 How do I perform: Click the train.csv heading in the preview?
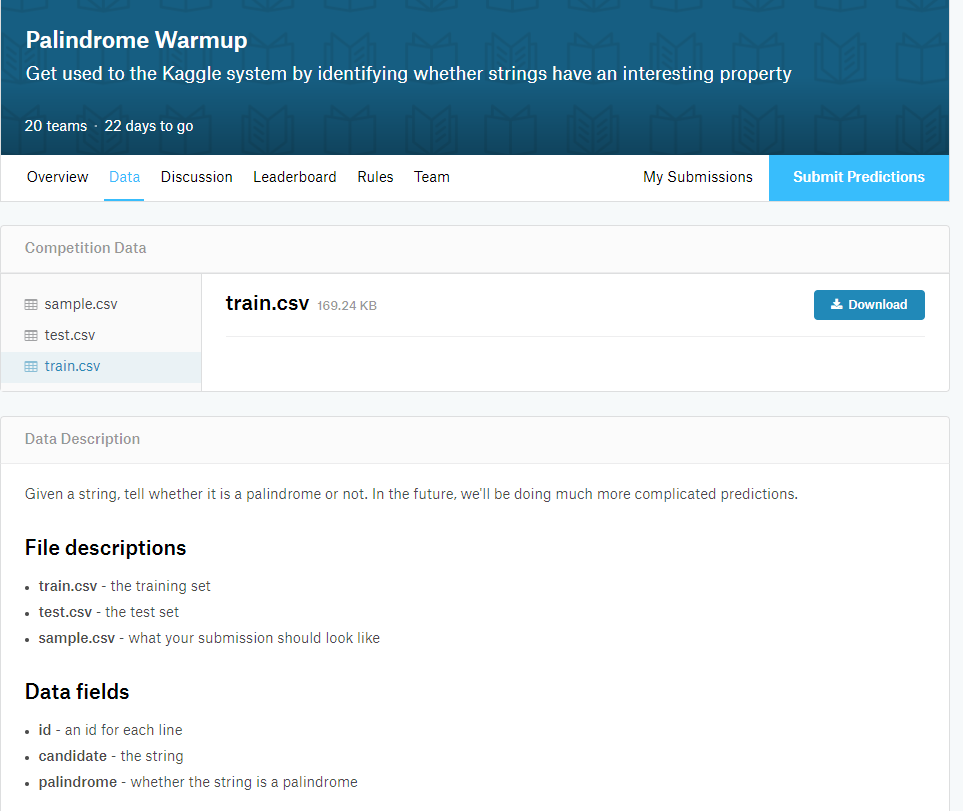[267, 303]
